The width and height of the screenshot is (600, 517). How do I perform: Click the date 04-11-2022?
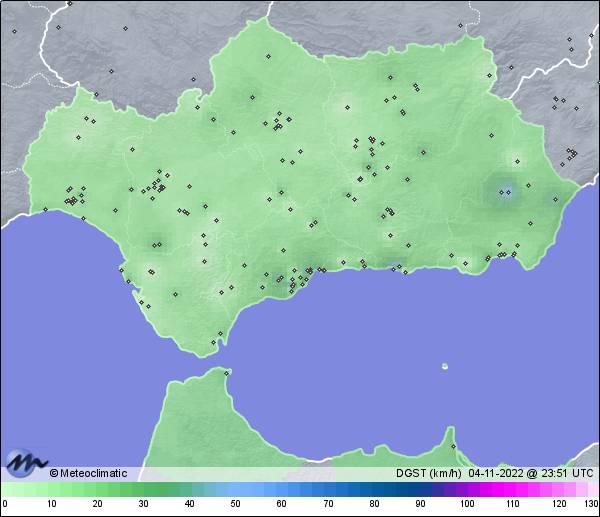coord(496,473)
